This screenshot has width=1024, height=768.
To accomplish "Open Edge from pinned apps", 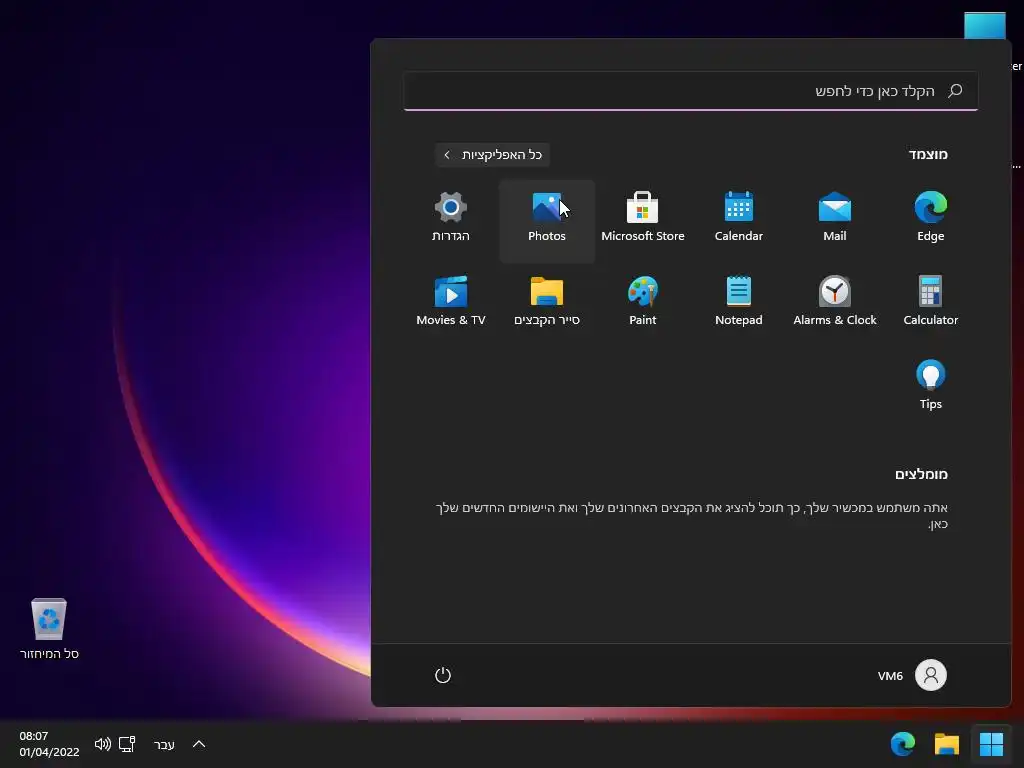I will (x=931, y=218).
